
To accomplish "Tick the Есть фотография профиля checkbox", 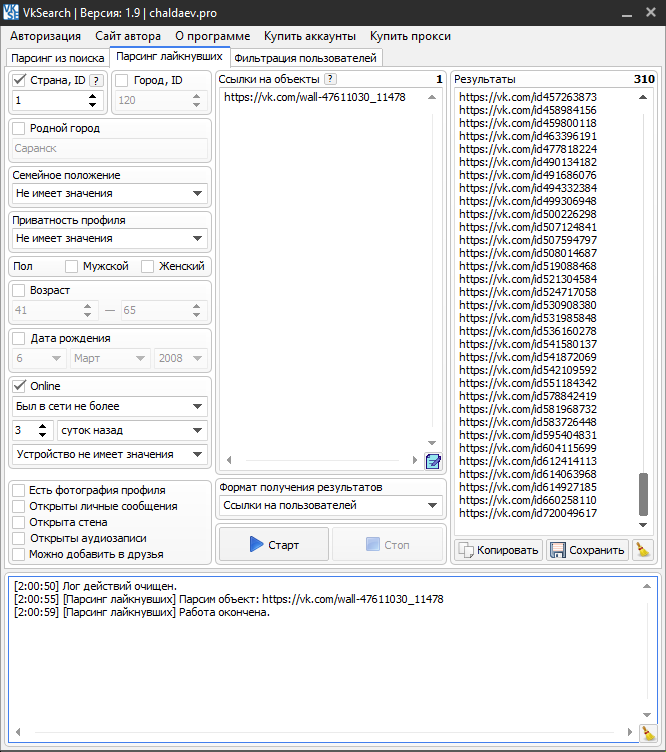I will tap(19, 490).
